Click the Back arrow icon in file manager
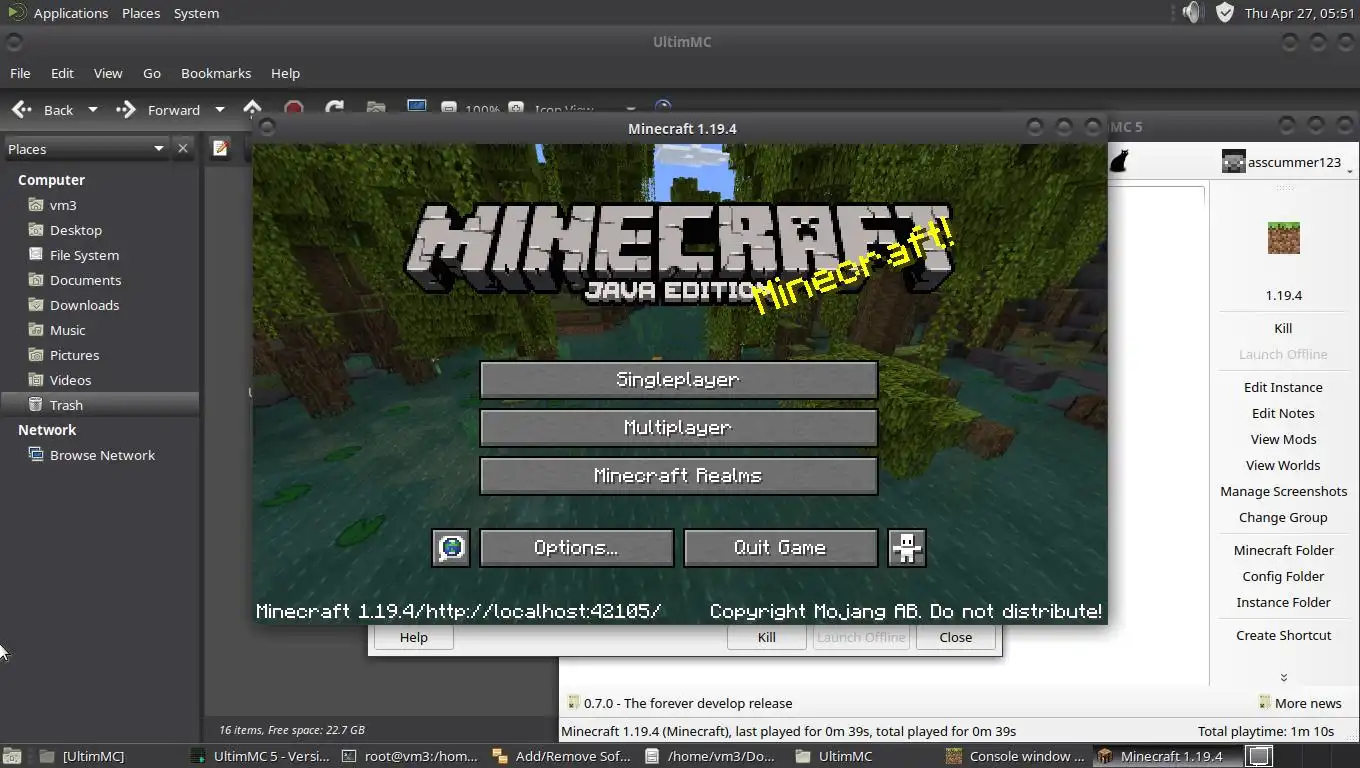Screen dimensions: 1360x768 (x=22, y=109)
